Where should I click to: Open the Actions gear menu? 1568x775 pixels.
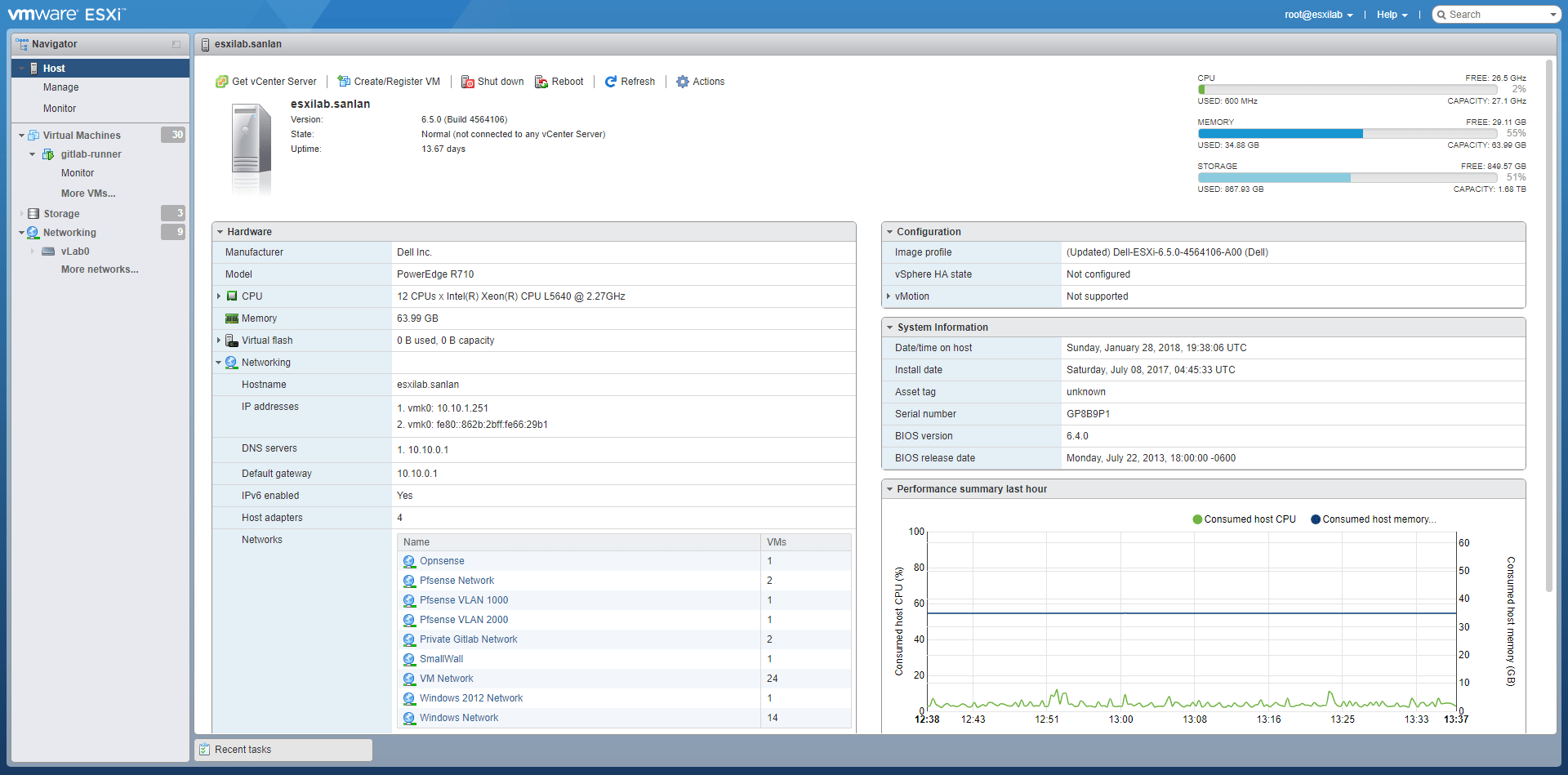(683, 82)
